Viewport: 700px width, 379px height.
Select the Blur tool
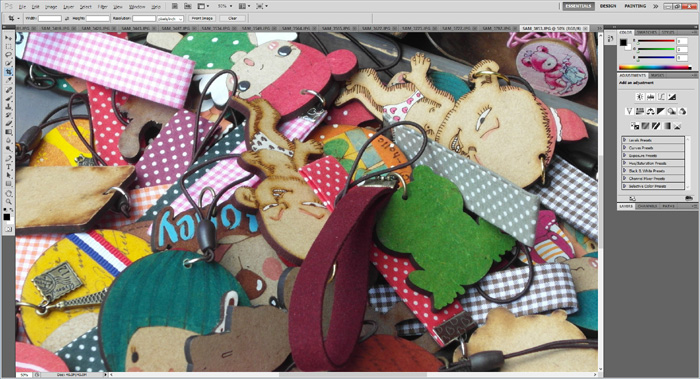click(8, 141)
